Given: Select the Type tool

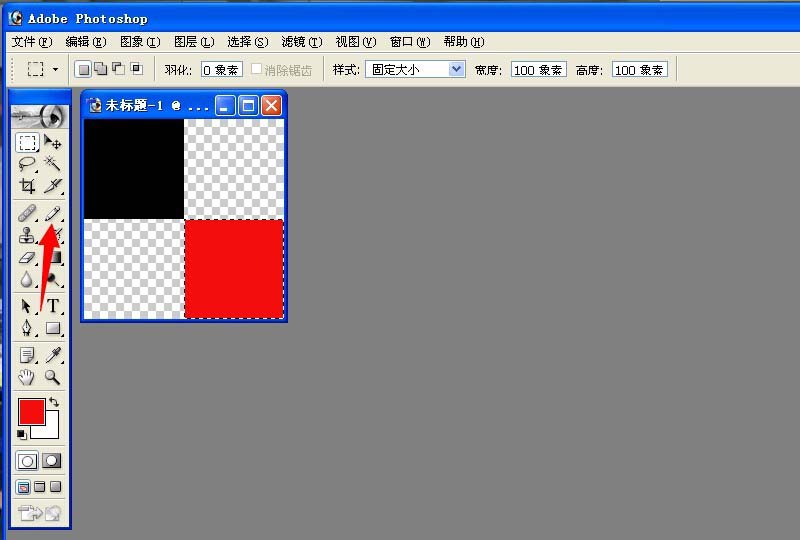Looking at the screenshot, I should click(53, 306).
